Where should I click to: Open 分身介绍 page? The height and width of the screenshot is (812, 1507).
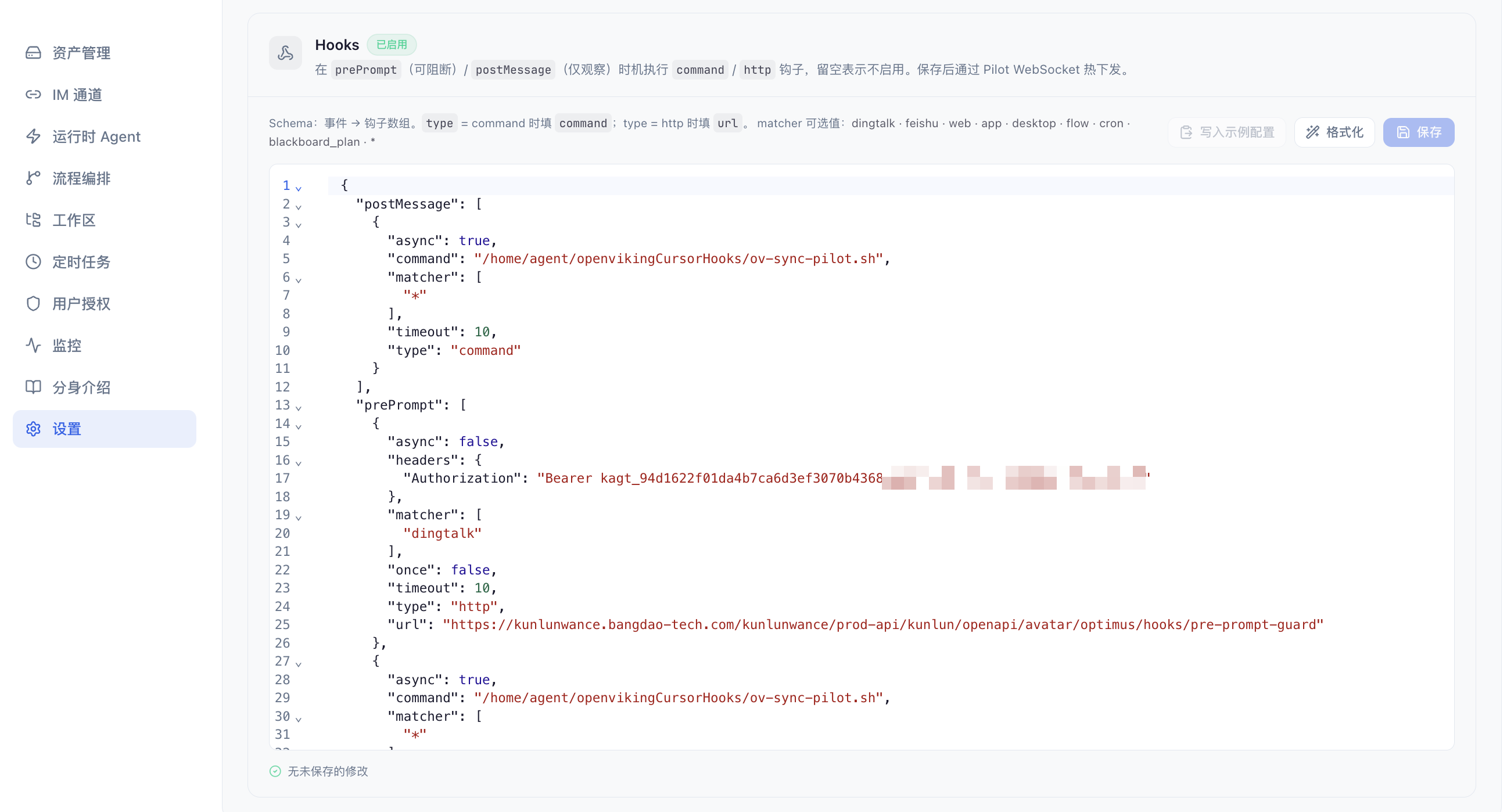click(x=105, y=387)
